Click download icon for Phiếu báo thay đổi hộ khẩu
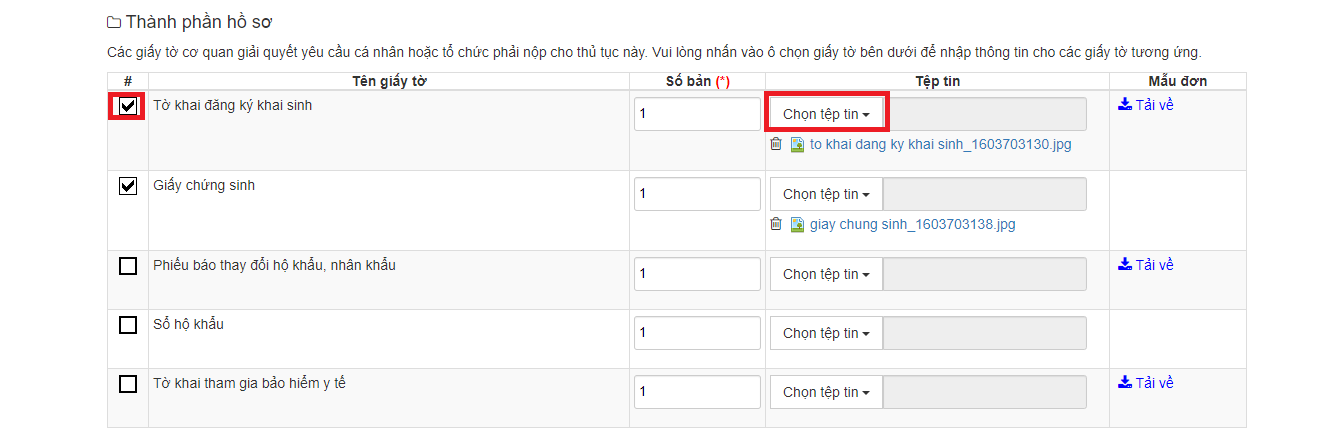This screenshot has height=437, width=1325. coord(1124,264)
